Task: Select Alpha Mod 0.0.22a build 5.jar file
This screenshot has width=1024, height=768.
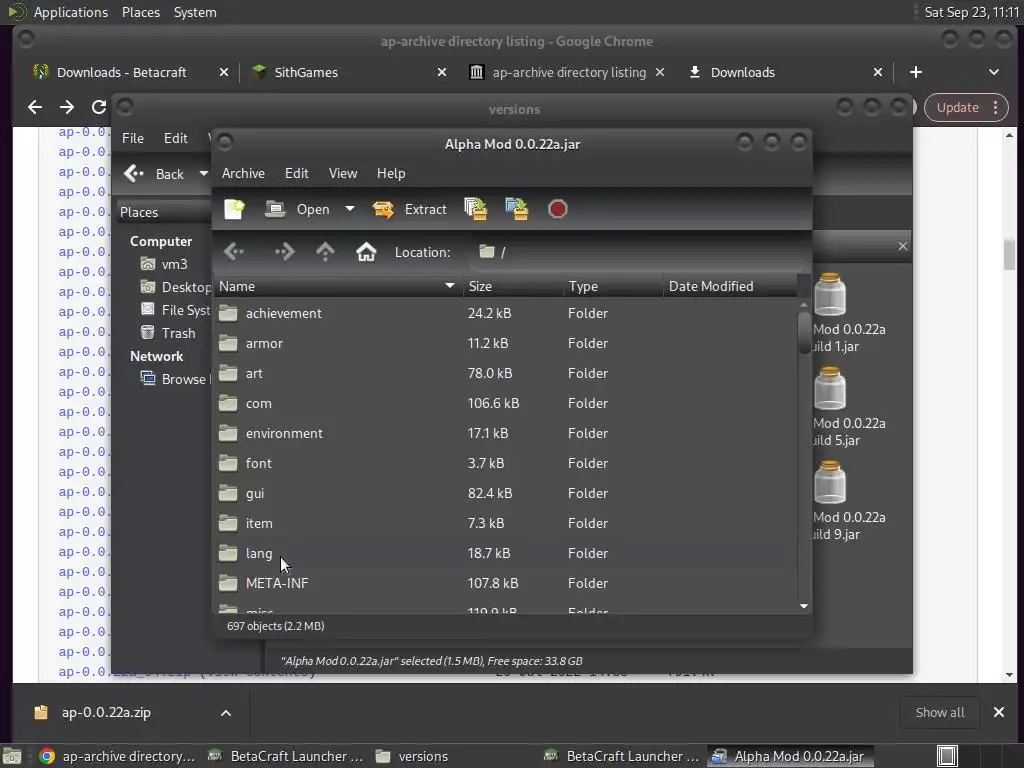Action: click(848, 408)
